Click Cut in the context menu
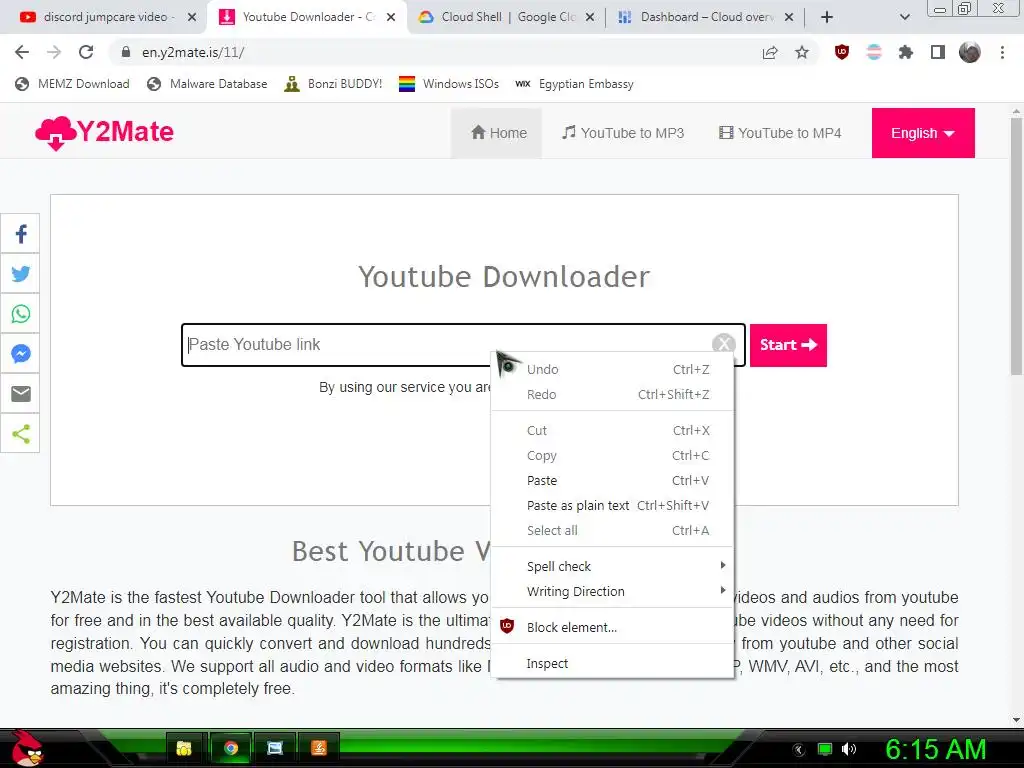1024x768 pixels. coord(612,430)
